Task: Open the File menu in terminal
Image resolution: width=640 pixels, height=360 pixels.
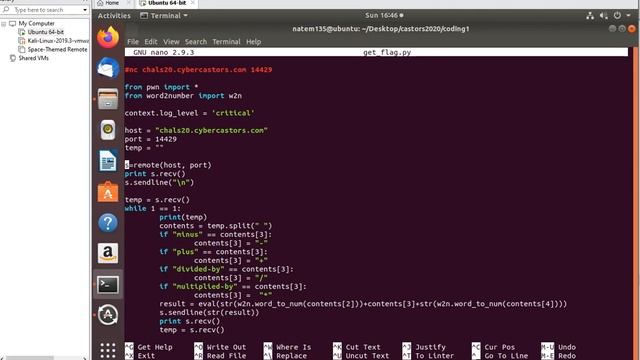Action: (x=133, y=42)
